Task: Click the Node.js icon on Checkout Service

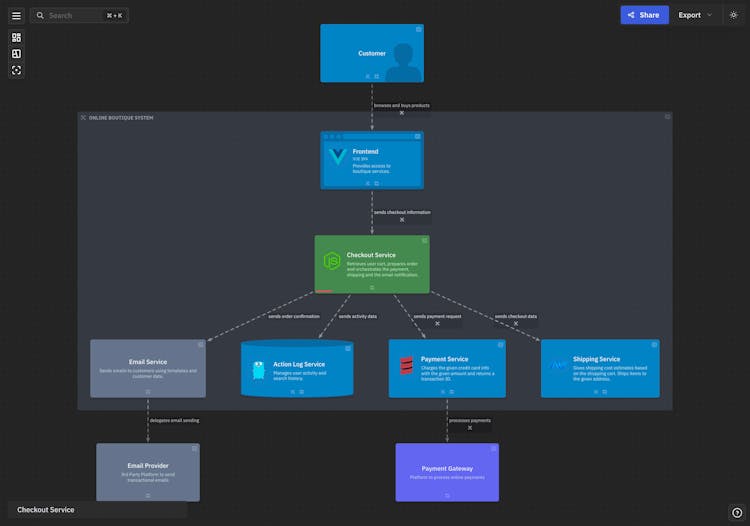Action: 331,261
